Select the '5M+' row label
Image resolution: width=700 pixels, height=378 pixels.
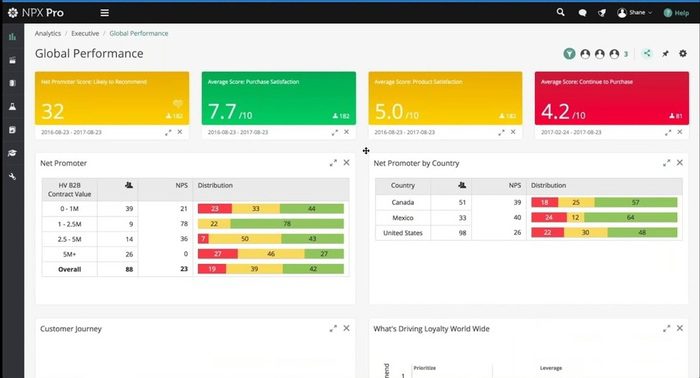[70, 254]
